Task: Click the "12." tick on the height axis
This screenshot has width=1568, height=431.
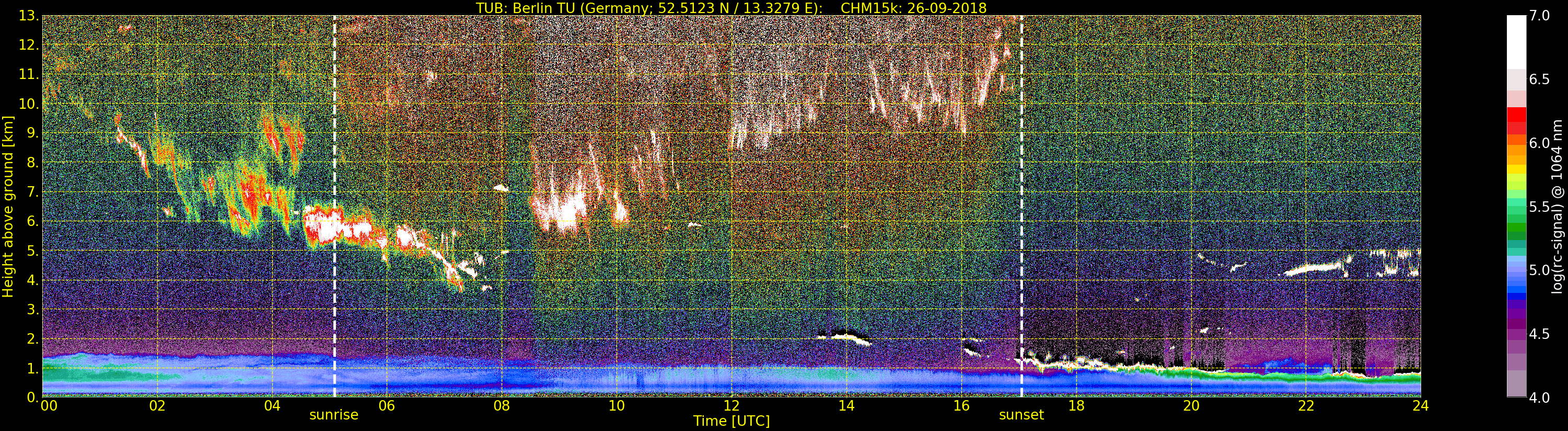Action: click(x=29, y=45)
